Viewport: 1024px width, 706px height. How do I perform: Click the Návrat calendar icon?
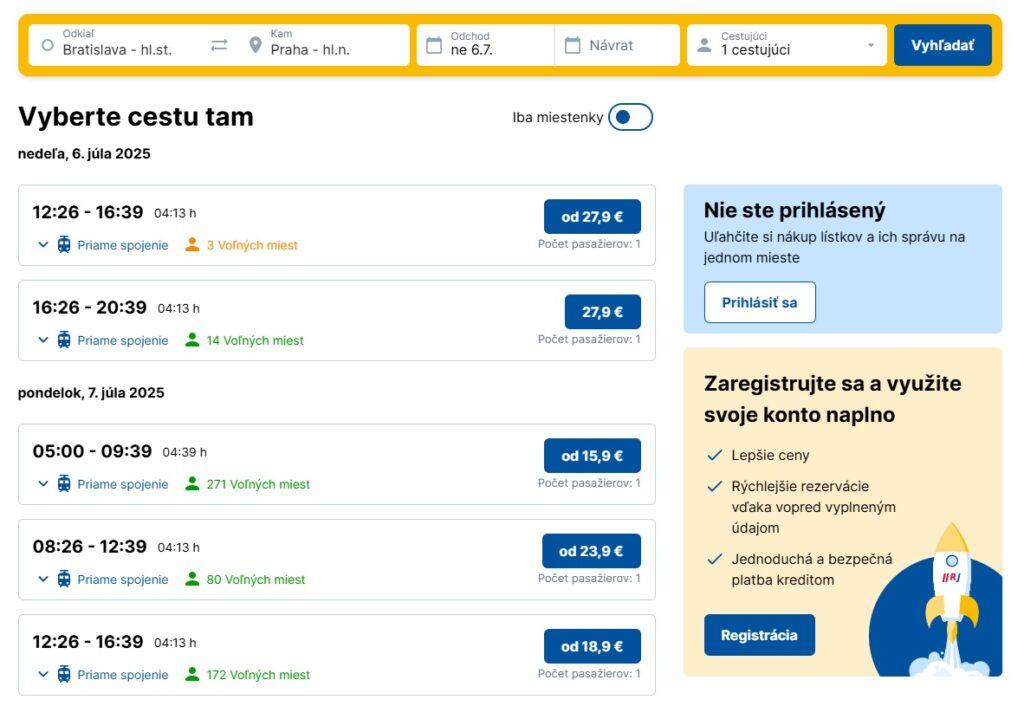[x=572, y=45]
